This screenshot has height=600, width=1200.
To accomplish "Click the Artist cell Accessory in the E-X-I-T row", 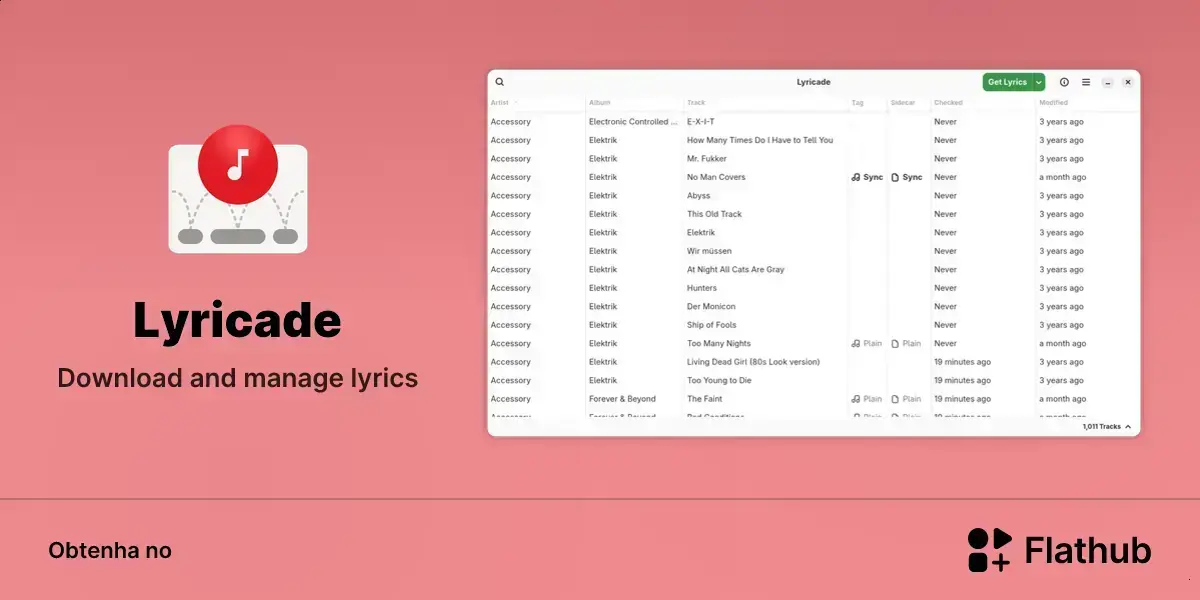I will click(x=511, y=122).
